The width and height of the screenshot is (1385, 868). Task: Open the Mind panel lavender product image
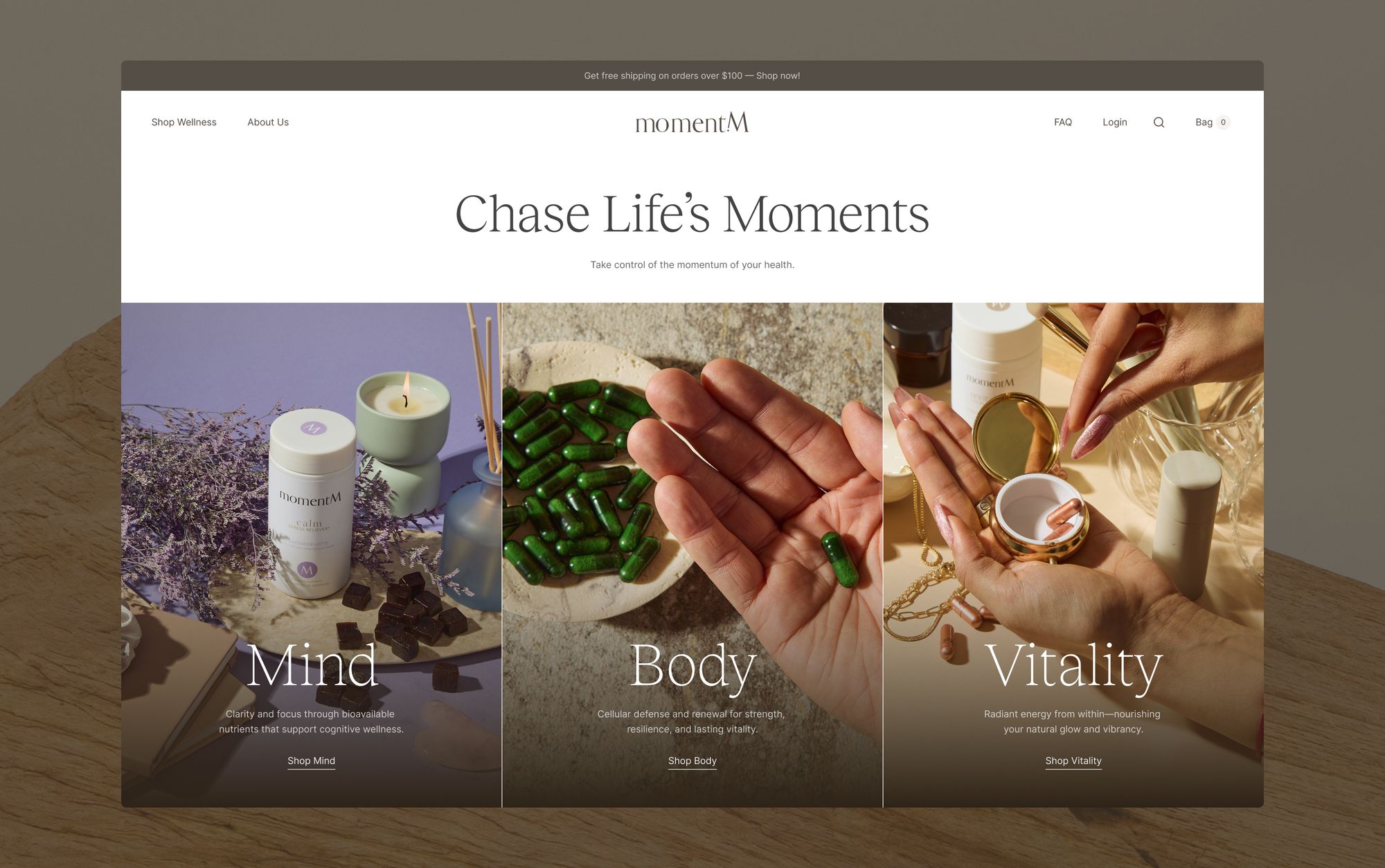click(x=312, y=554)
